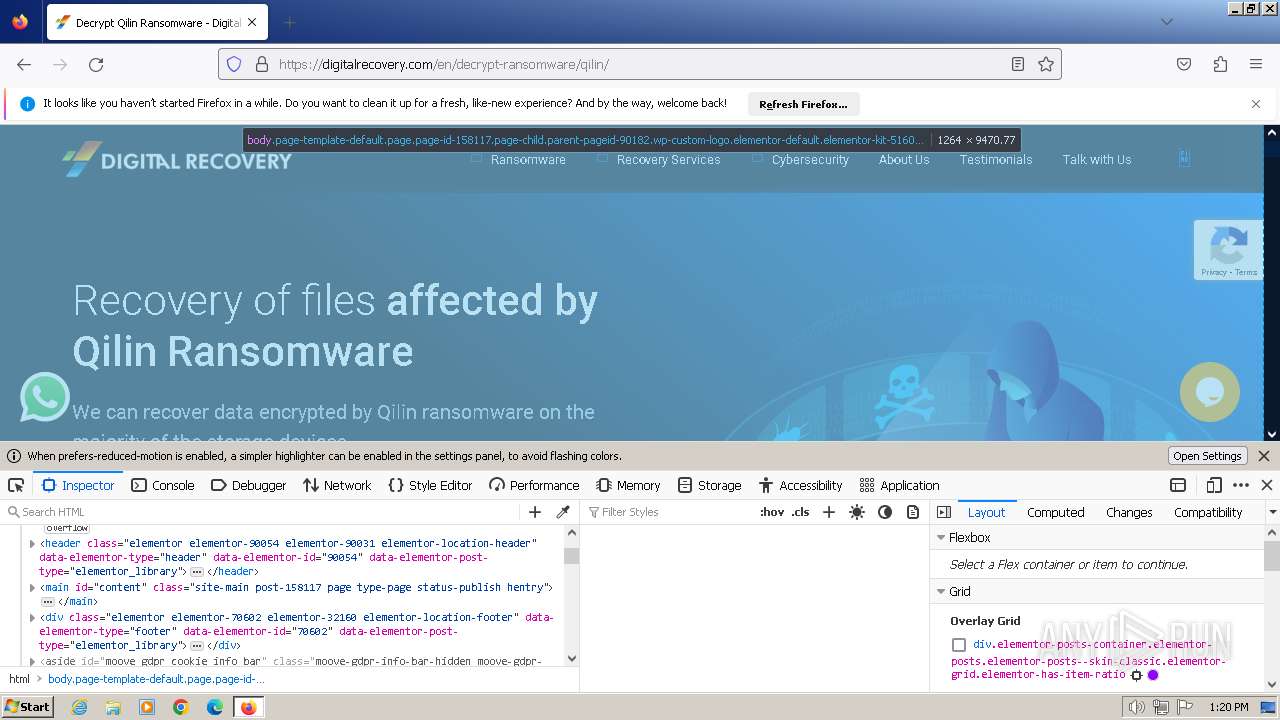Open the Style Editor panel
The image size is (1280, 720).
430,485
